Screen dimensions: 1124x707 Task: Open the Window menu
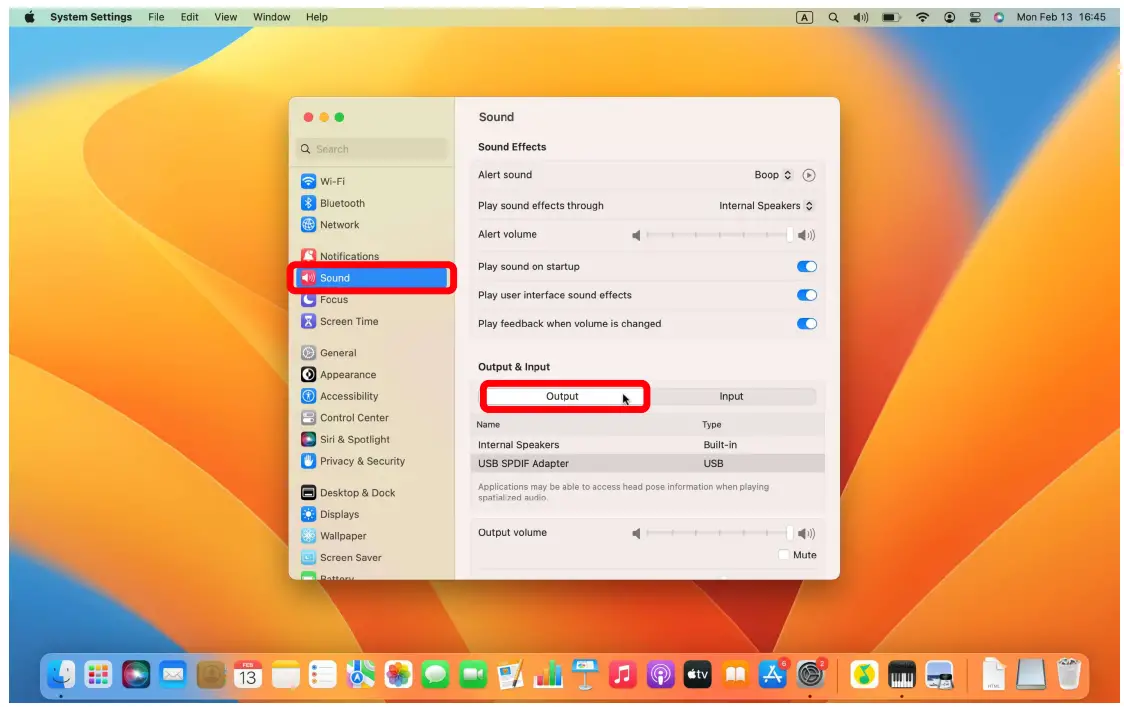[272, 17]
